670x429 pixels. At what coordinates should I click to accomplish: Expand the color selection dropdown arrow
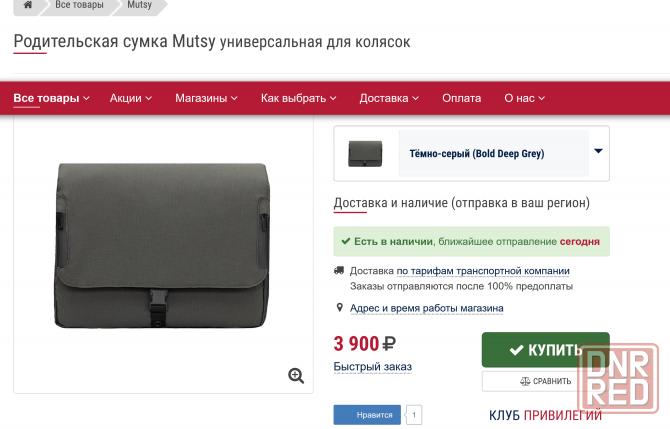(x=598, y=152)
